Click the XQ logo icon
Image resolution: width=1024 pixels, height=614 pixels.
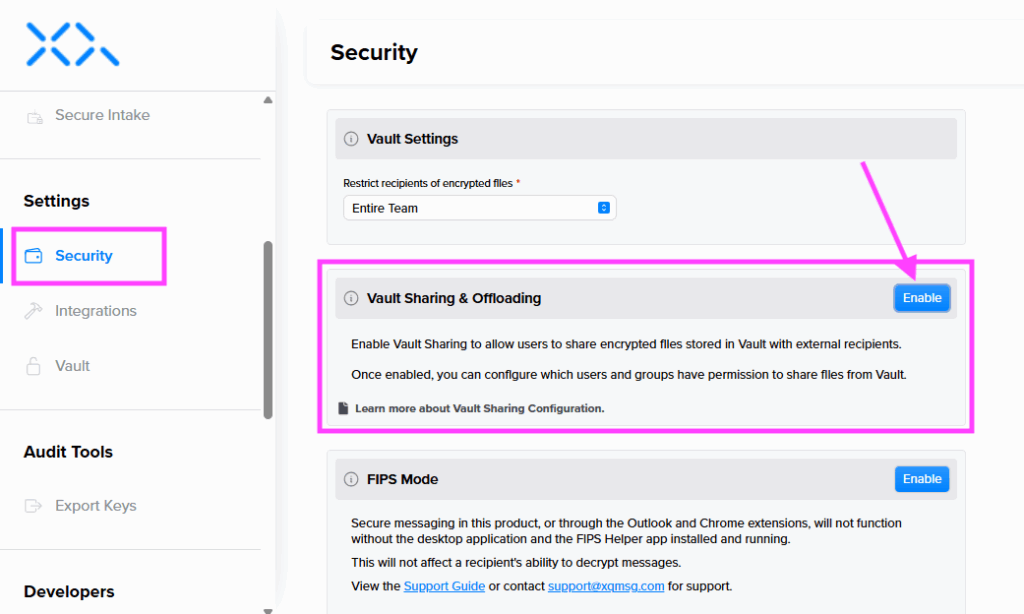tap(72, 45)
